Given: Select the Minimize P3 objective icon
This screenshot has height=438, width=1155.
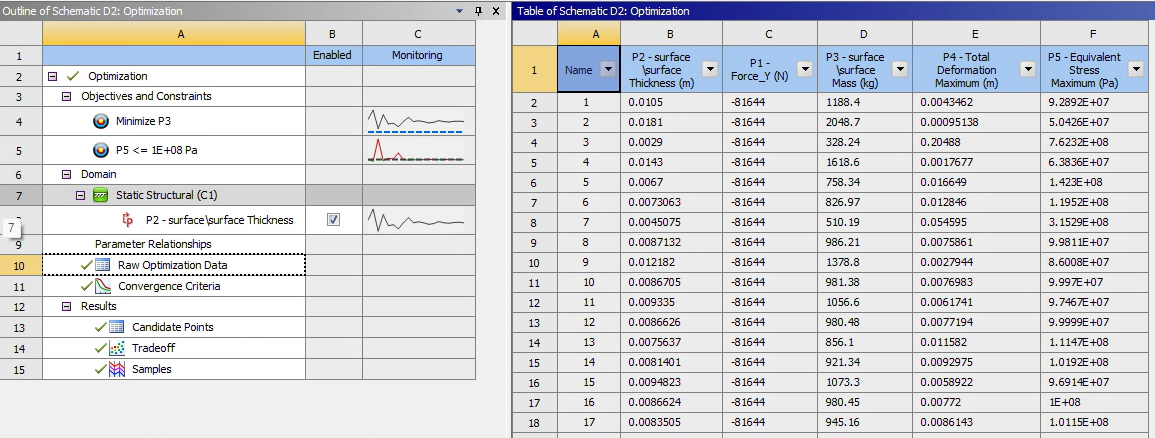Looking at the screenshot, I should 100,122.
